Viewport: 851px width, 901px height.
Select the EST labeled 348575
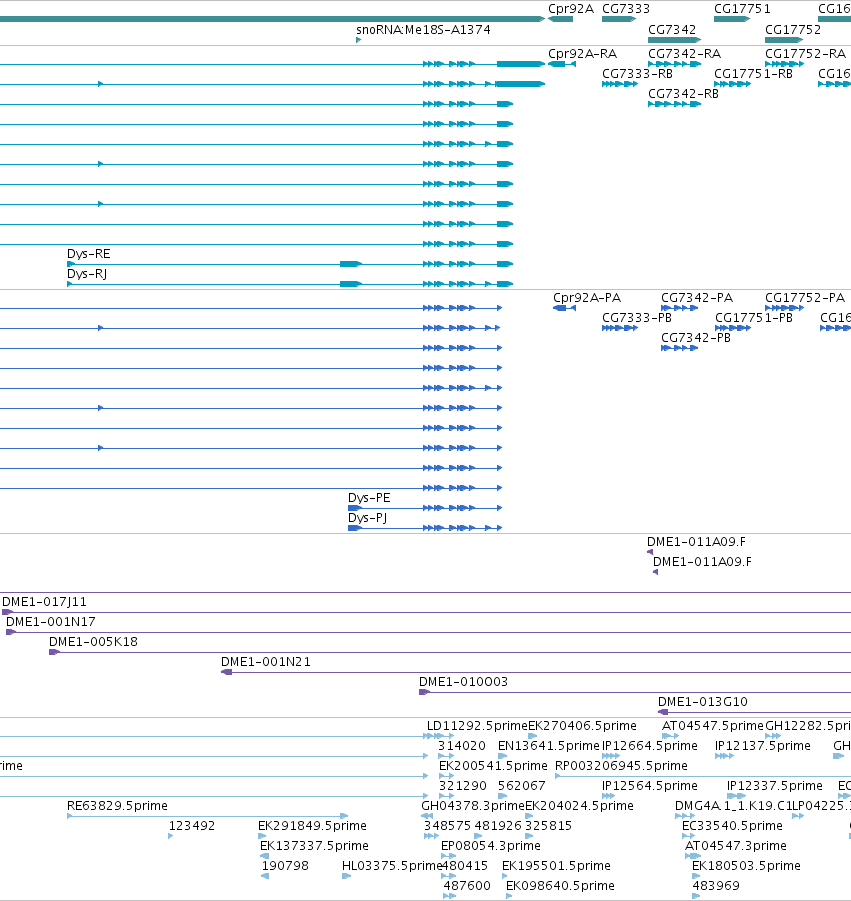tap(448, 826)
